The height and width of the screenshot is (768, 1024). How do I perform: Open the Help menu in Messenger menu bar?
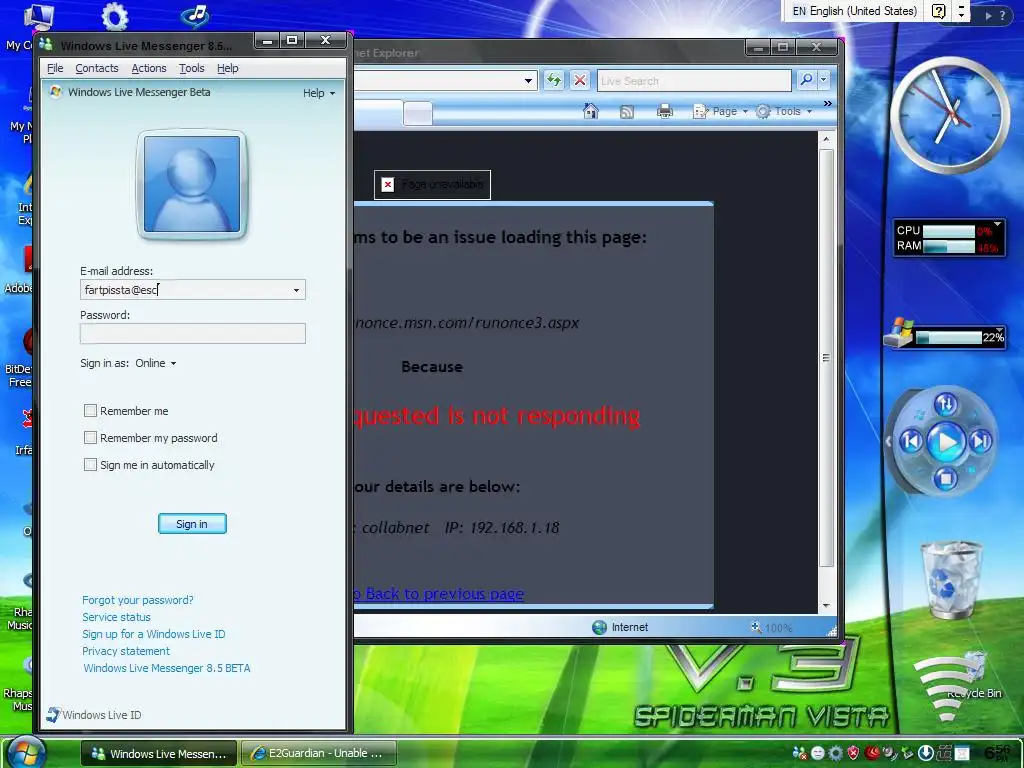pos(227,68)
